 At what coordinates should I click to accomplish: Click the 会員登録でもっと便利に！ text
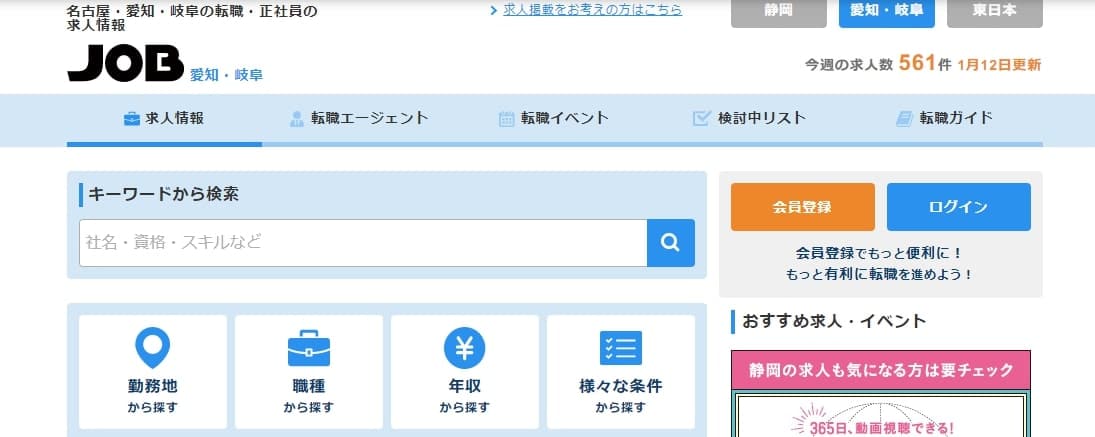(879, 253)
